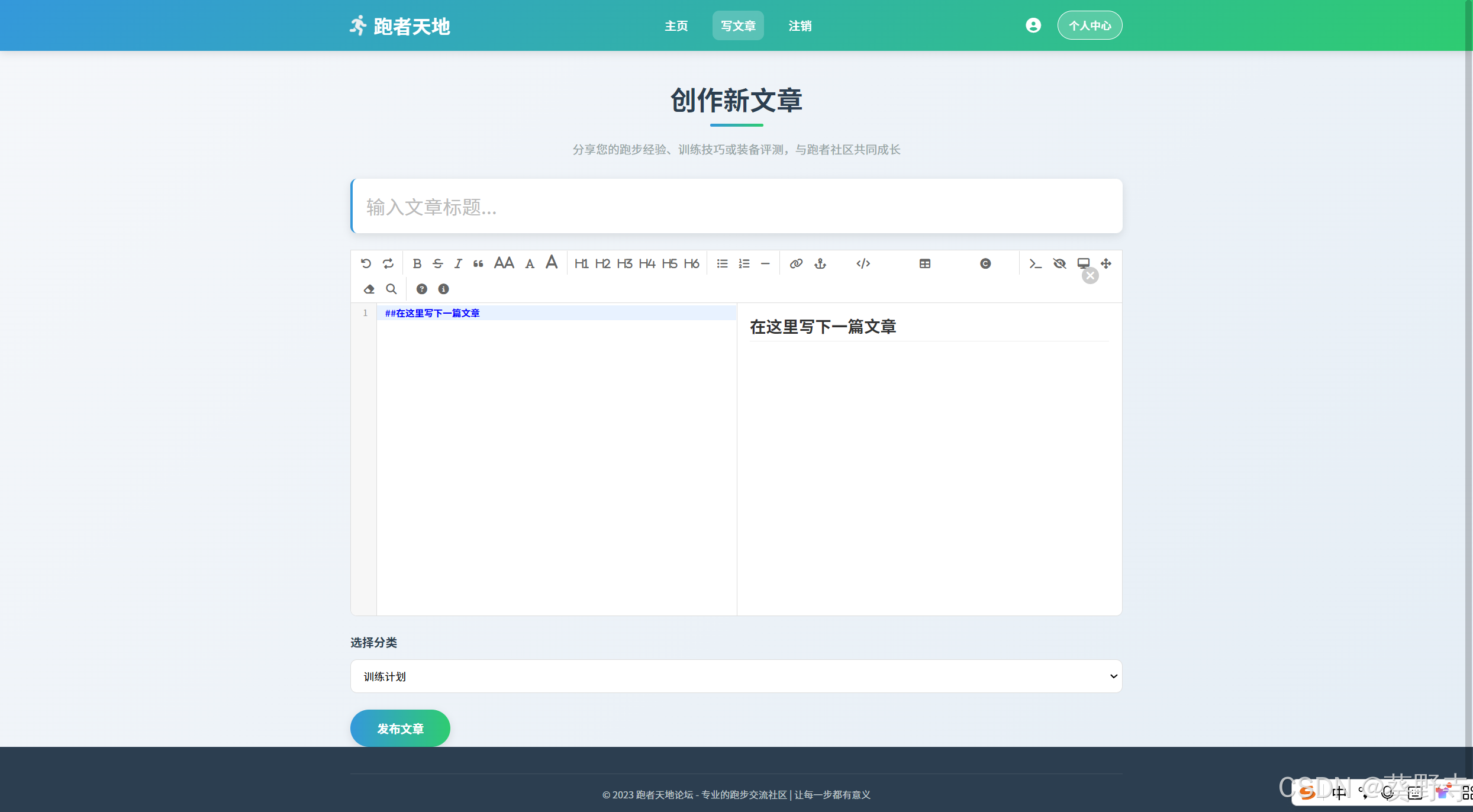This screenshot has height=812, width=1473.
Task: Convert selection to uppercase with AA icon
Action: (x=504, y=263)
